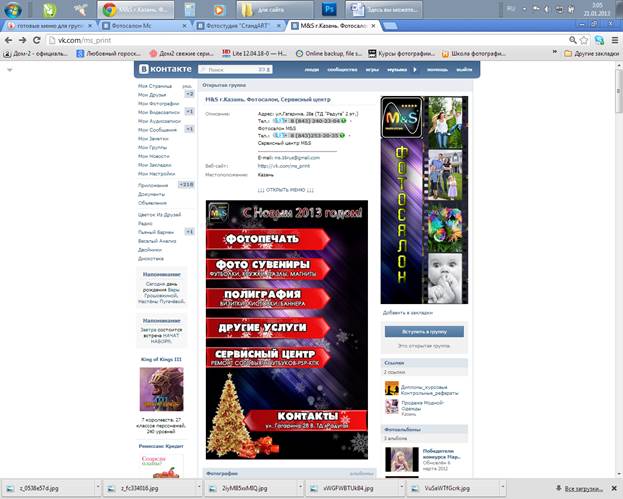Image resolution: width=623 pixels, height=499 pixels.
Task: Open «музыка» in VK header
Action: pyautogui.click(x=397, y=70)
